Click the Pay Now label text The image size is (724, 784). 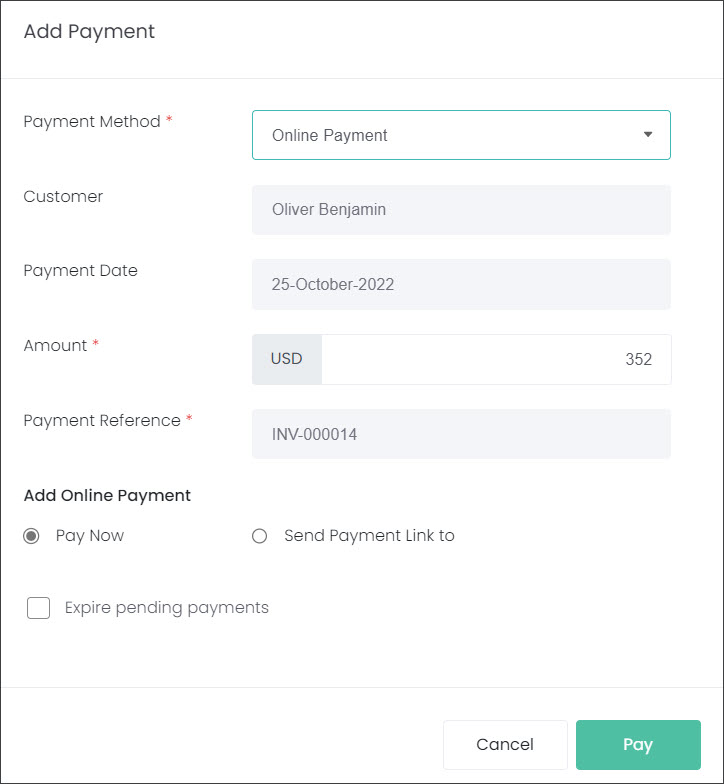[x=90, y=536]
